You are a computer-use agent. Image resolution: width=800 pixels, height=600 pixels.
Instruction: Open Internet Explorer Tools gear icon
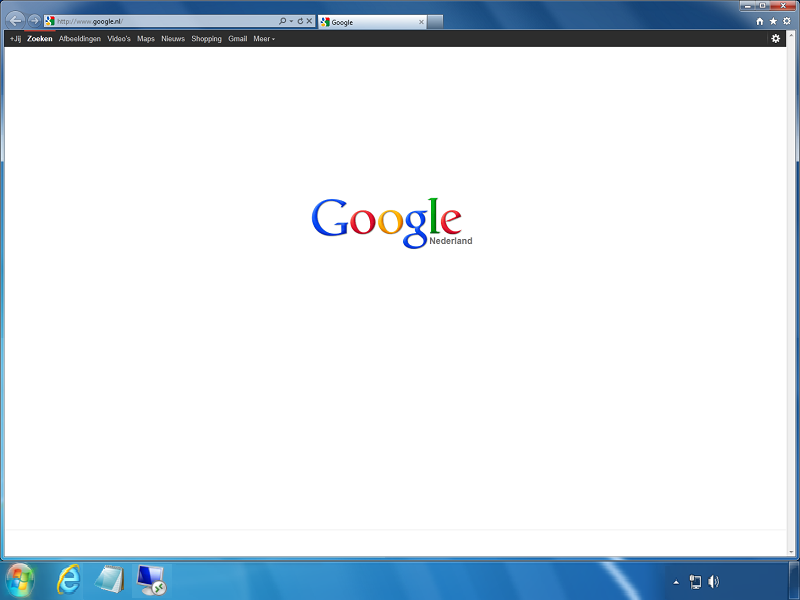tap(787, 21)
